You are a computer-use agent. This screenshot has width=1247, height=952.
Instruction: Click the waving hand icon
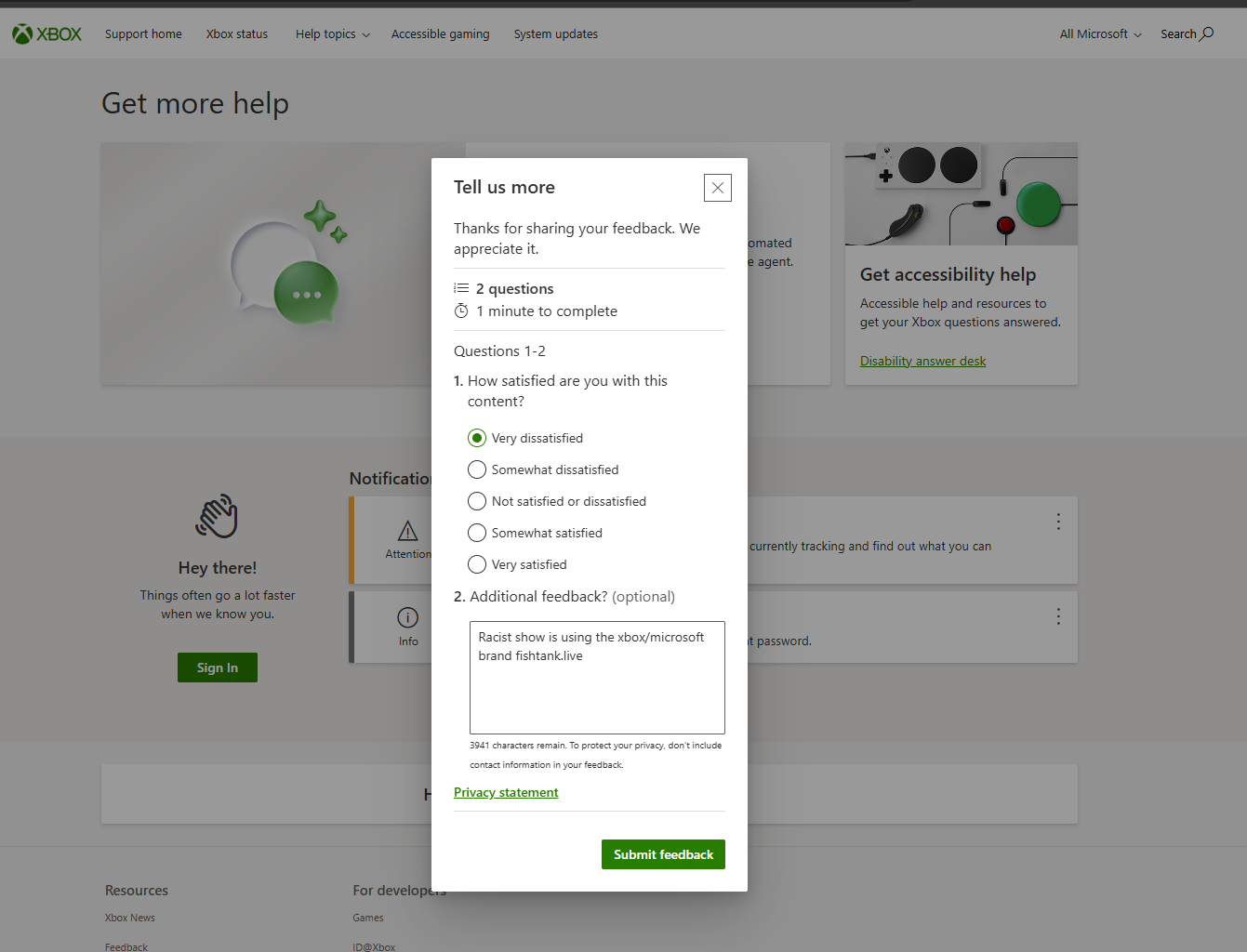(x=217, y=516)
